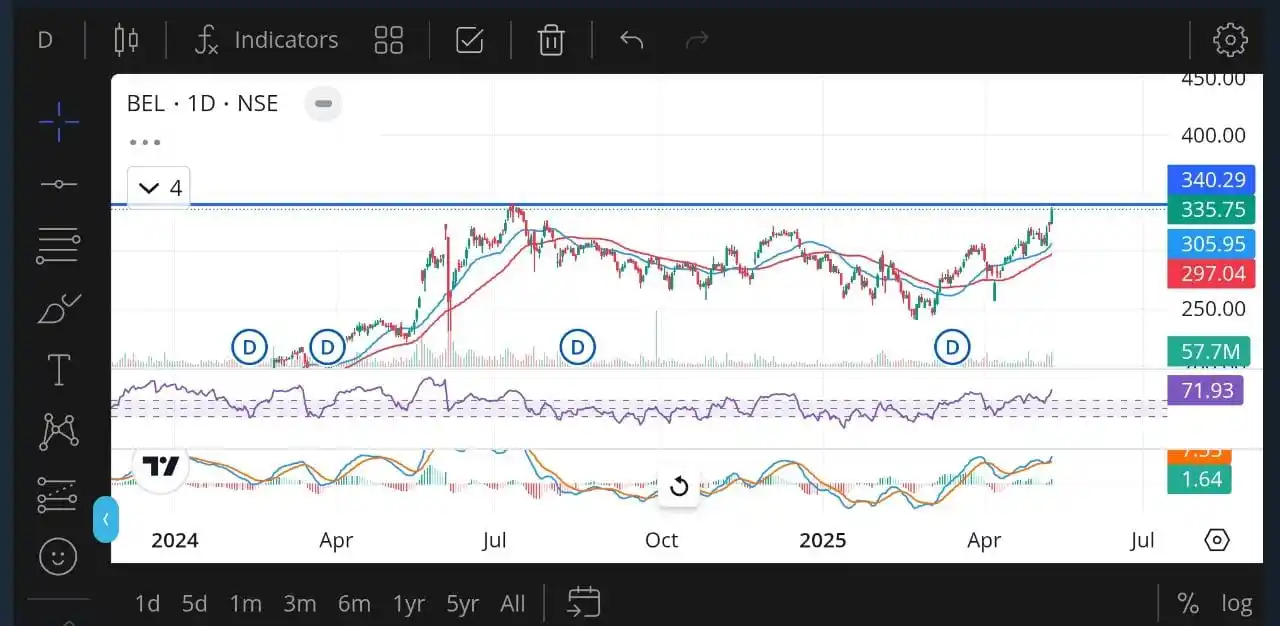Click the 71.93 RSI value label
Image resolution: width=1280 pixels, height=626 pixels.
[x=1206, y=390]
